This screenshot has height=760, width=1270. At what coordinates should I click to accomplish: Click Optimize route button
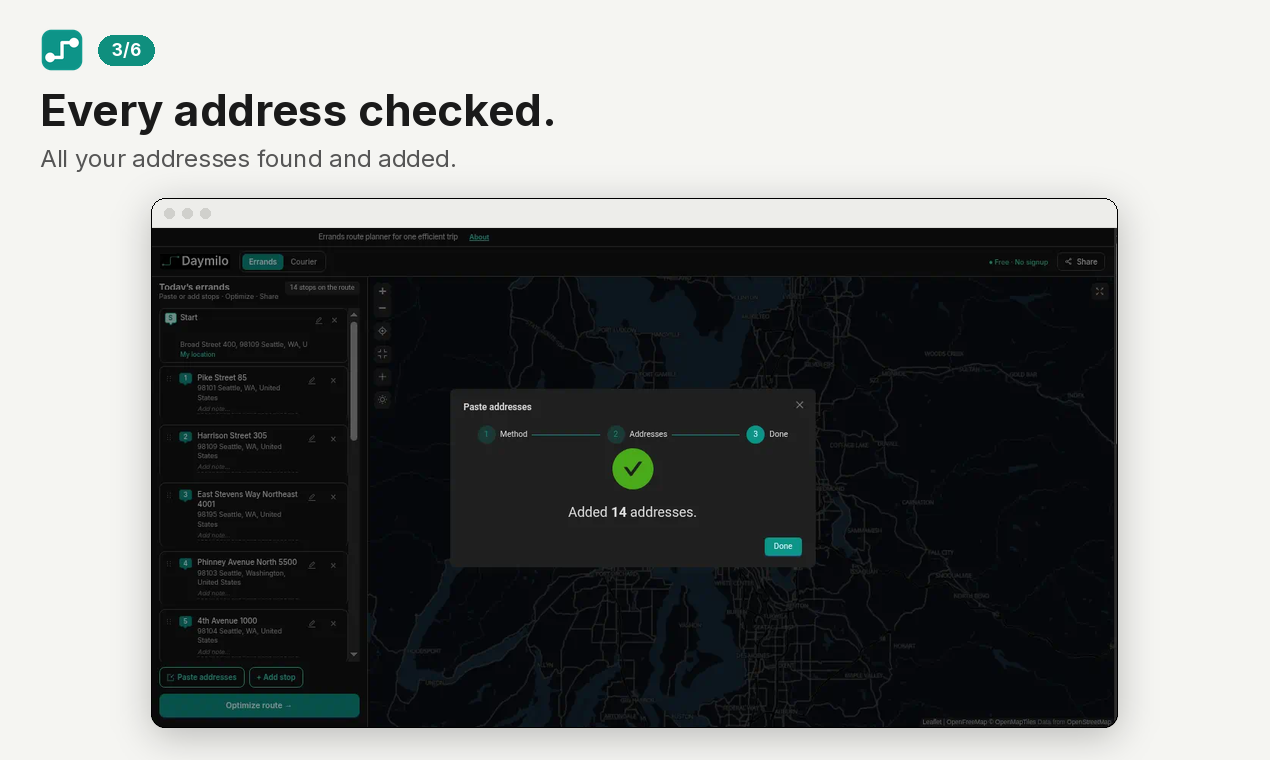pyautogui.click(x=259, y=705)
